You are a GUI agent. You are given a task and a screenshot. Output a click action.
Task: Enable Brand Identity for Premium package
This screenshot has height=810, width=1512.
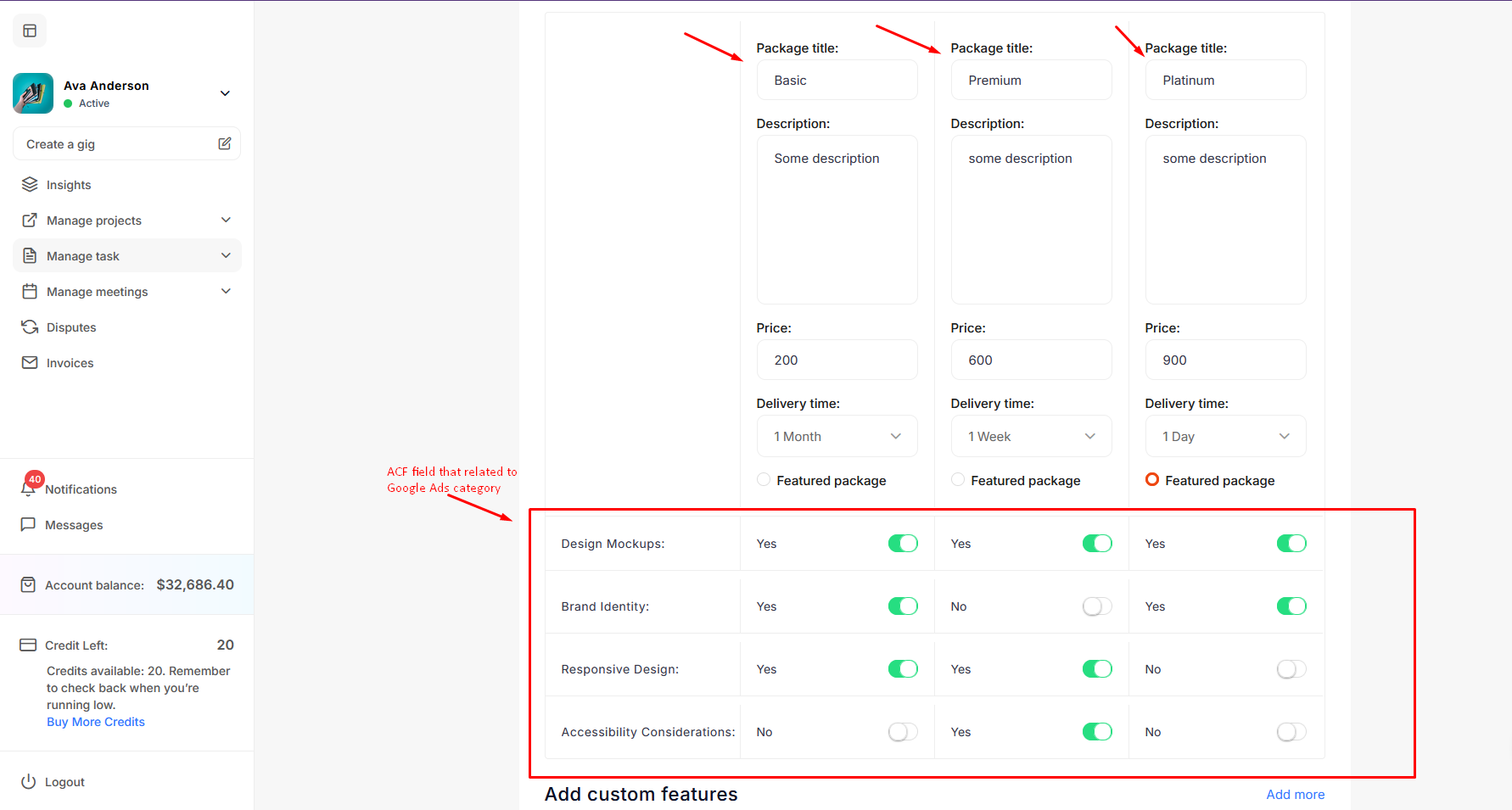(1096, 606)
